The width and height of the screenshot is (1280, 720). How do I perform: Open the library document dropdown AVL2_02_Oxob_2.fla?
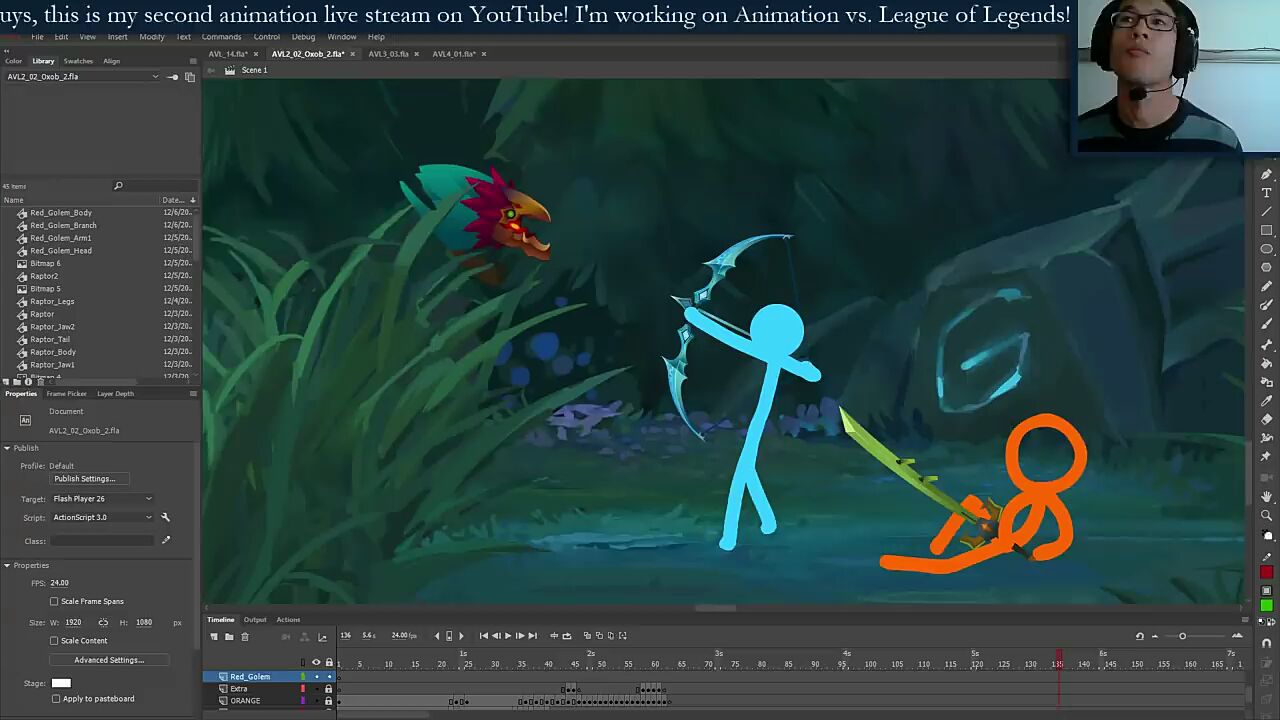[82, 77]
